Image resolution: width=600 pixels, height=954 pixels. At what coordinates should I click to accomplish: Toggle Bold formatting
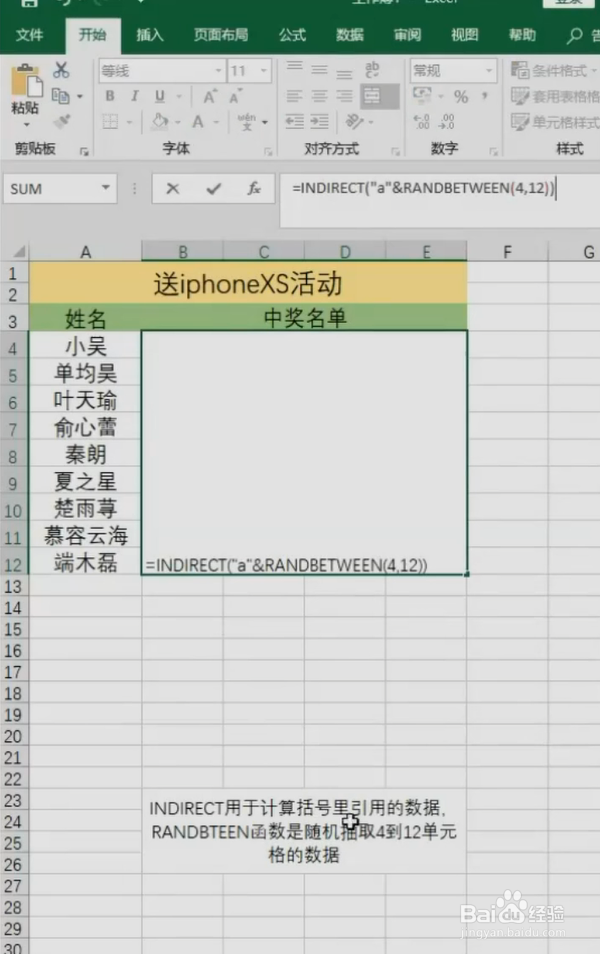click(x=110, y=96)
